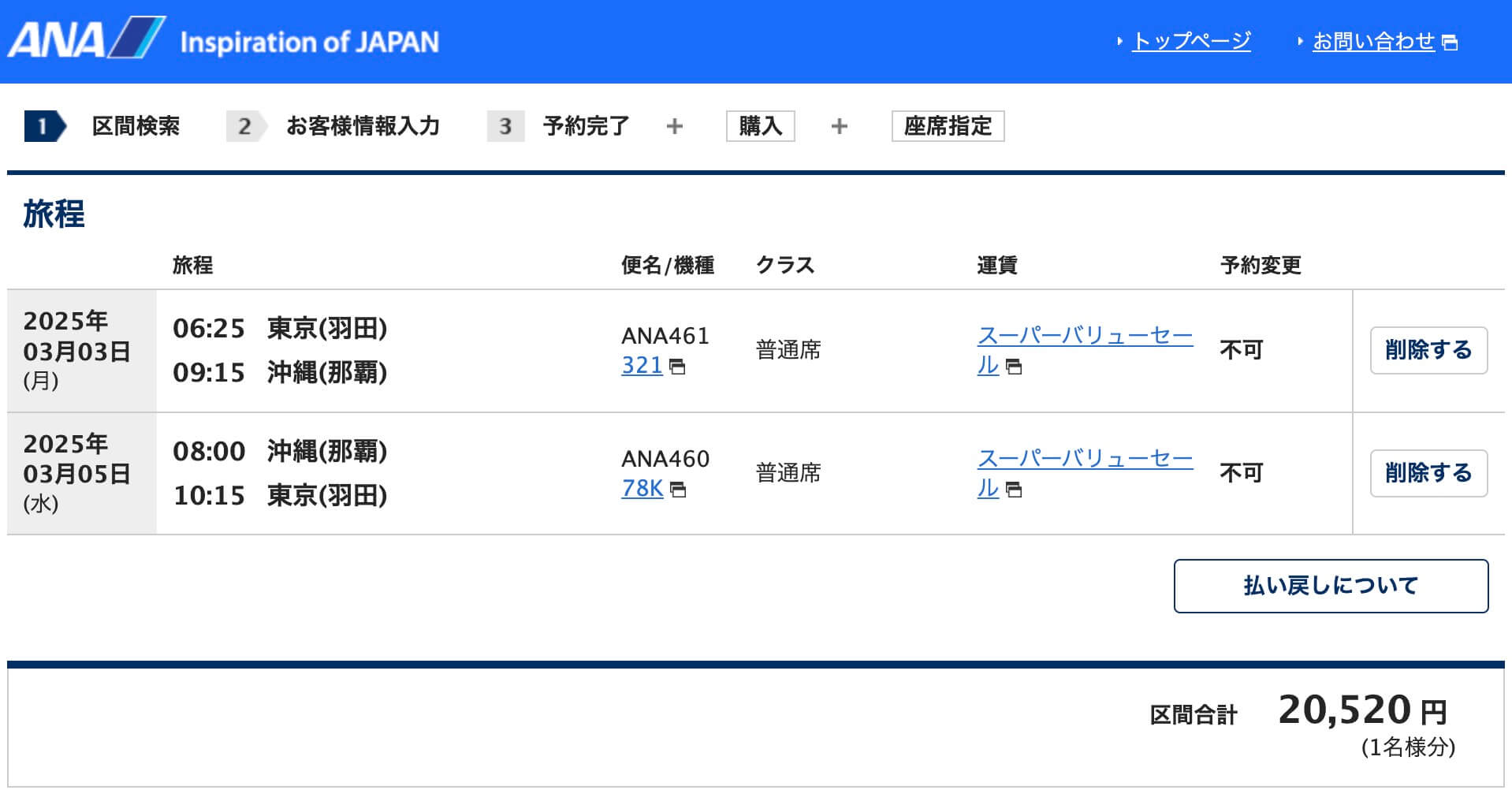Click the 2025年03月05日(水) date cell

coord(82,474)
